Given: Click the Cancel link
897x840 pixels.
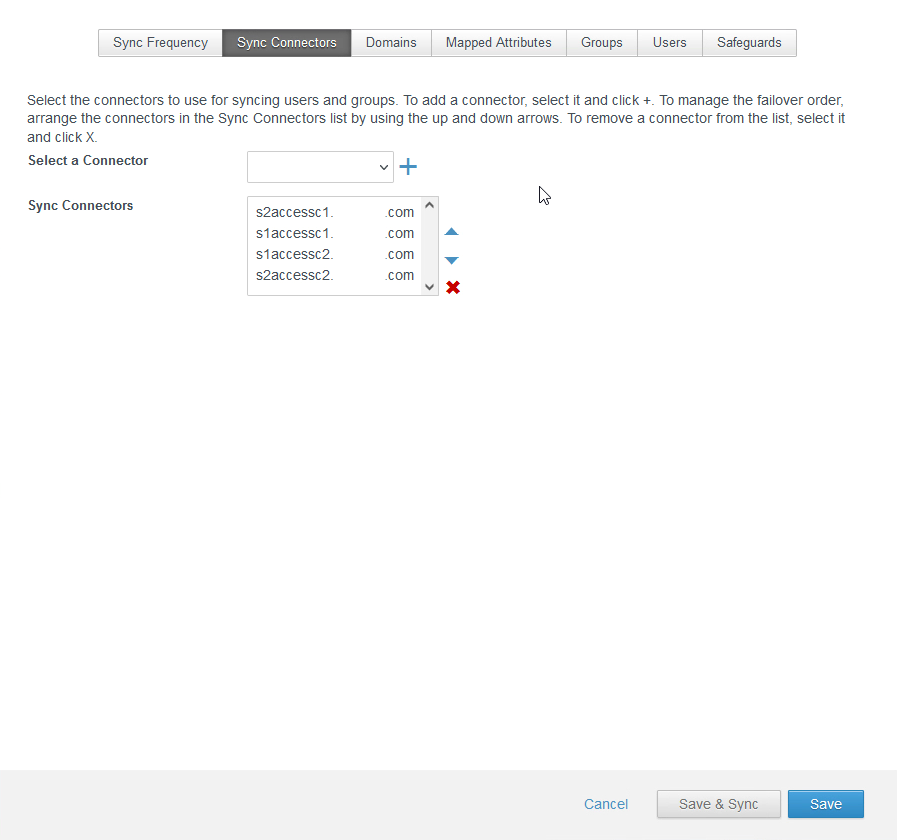Looking at the screenshot, I should click(x=605, y=804).
